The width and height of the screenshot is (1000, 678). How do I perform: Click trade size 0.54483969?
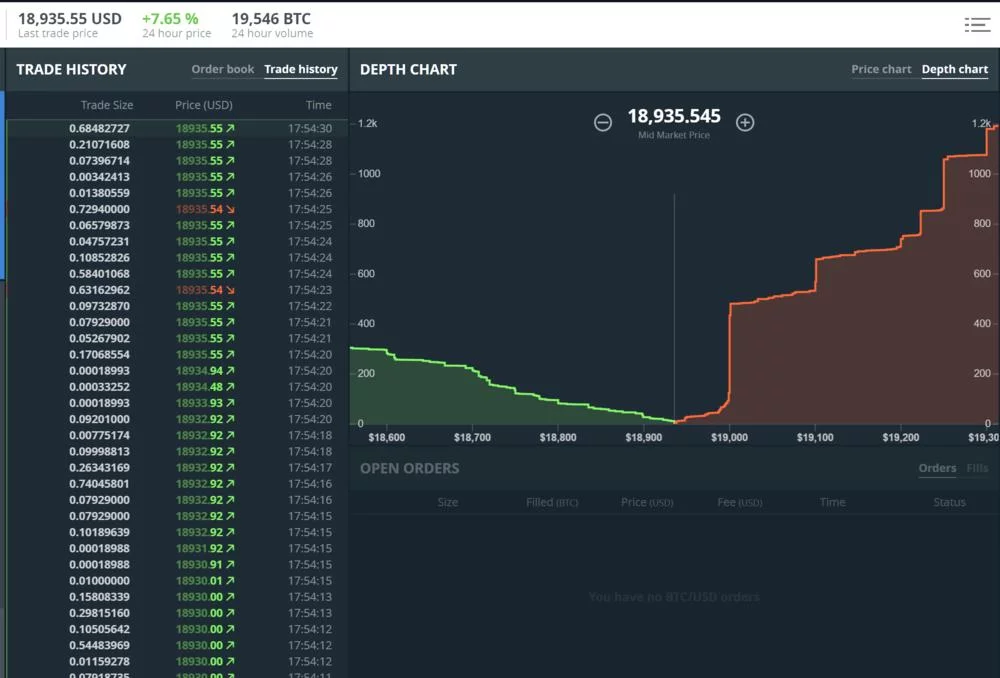(x=99, y=645)
